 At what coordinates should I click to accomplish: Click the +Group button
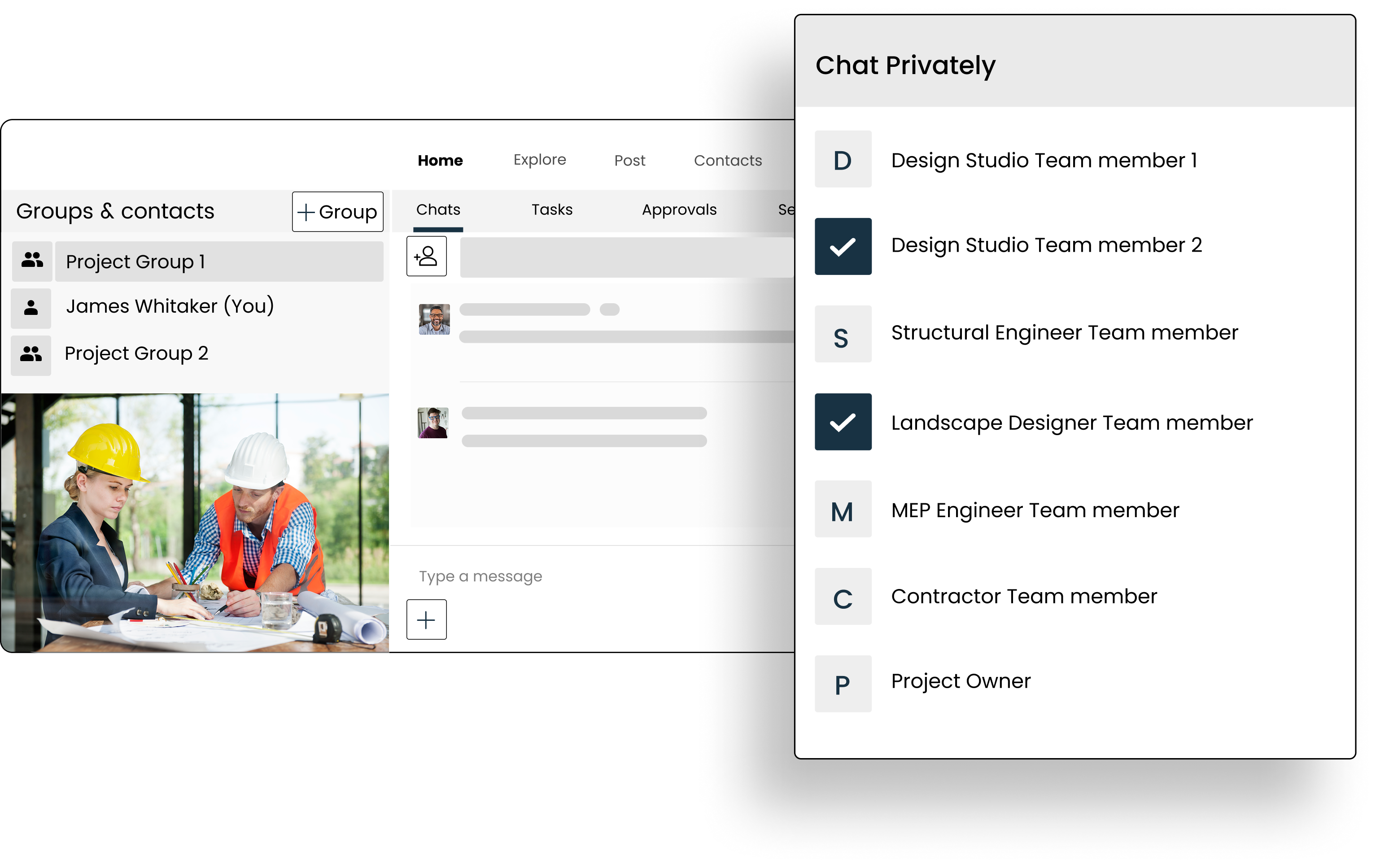(x=338, y=211)
